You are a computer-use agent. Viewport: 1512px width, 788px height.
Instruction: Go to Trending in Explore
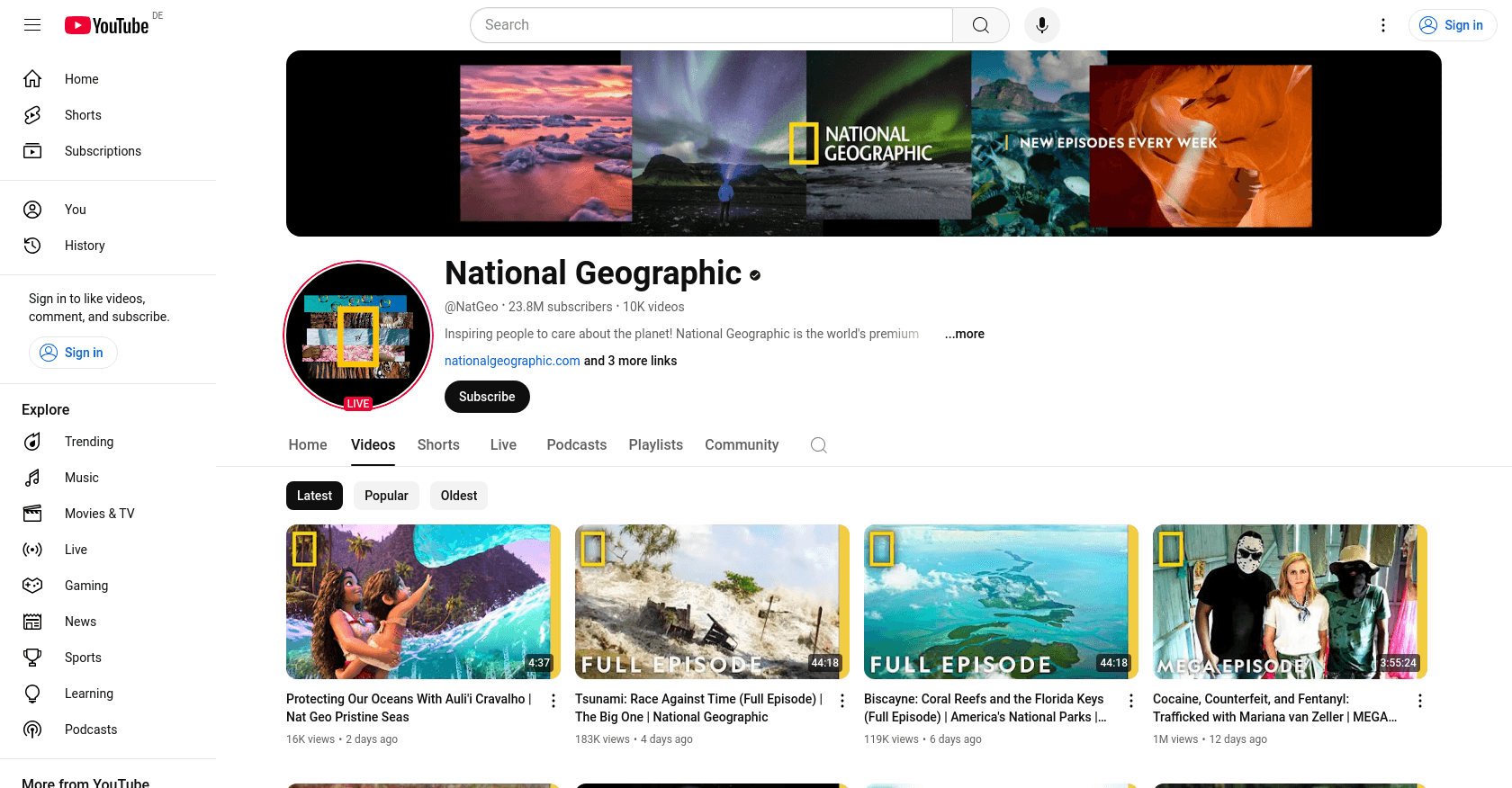tap(88, 442)
